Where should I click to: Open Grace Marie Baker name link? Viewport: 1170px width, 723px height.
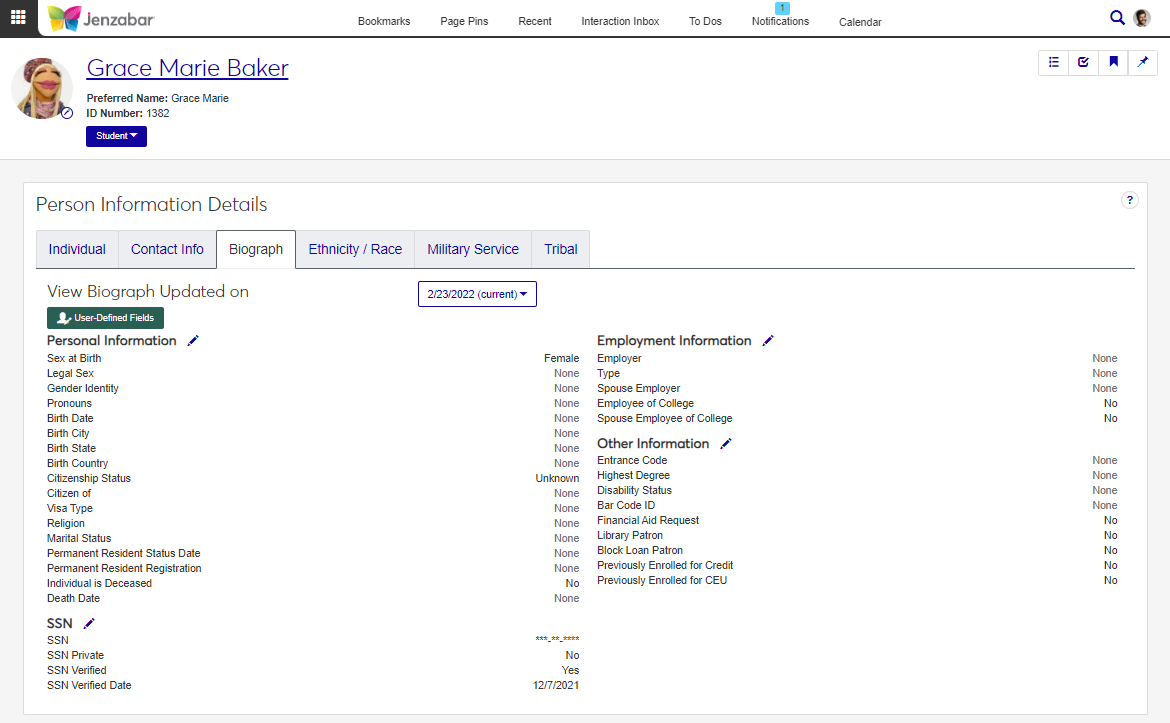point(187,68)
